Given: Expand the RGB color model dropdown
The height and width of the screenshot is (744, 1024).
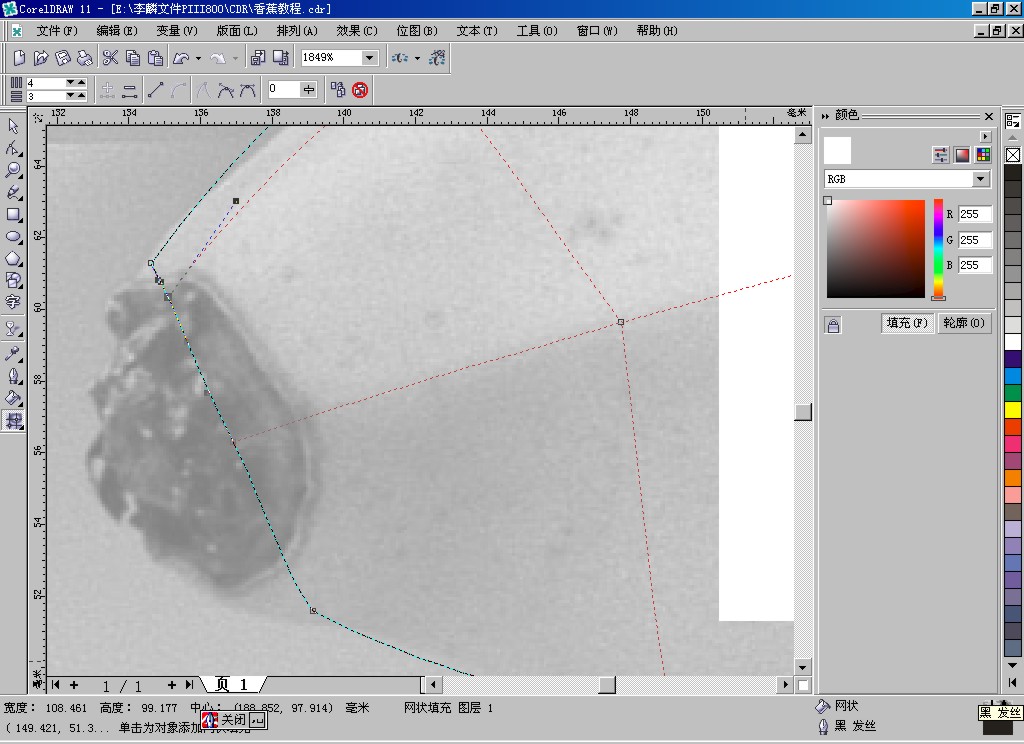Looking at the screenshot, I should tap(980, 179).
